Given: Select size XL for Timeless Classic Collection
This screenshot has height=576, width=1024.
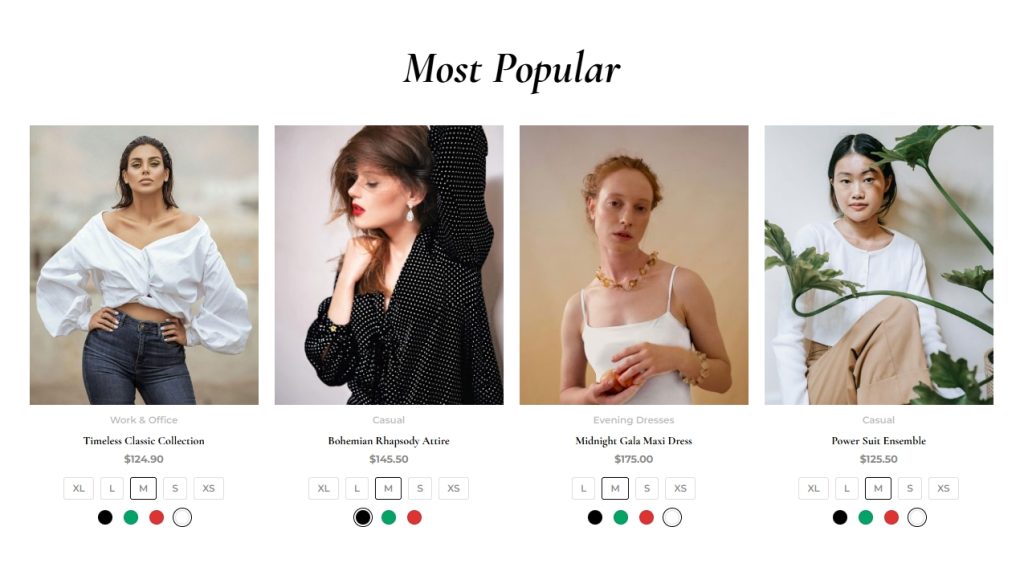Looking at the screenshot, I should coord(78,488).
